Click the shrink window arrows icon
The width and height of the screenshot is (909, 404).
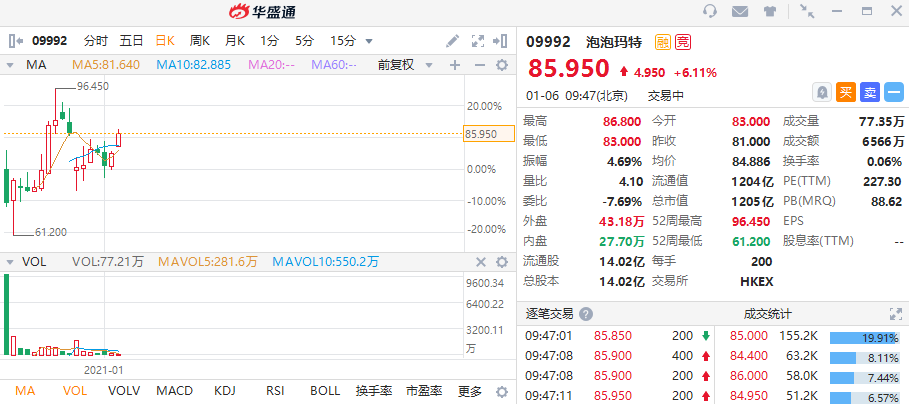(806, 11)
